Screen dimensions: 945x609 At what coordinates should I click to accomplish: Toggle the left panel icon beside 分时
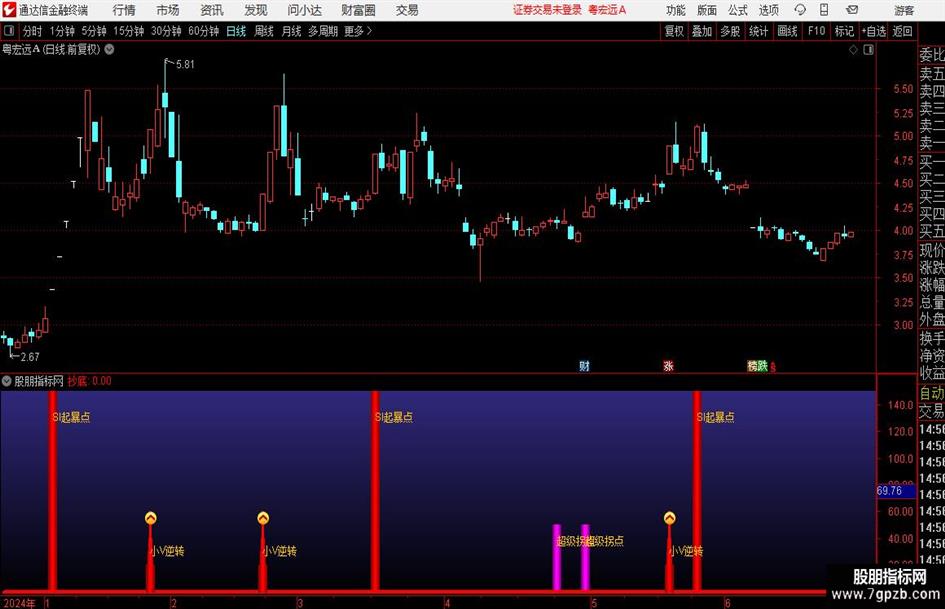[9, 31]
